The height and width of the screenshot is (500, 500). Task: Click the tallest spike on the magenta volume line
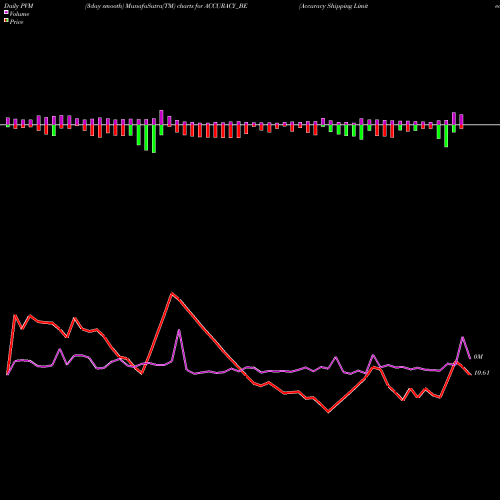point(179,330)
